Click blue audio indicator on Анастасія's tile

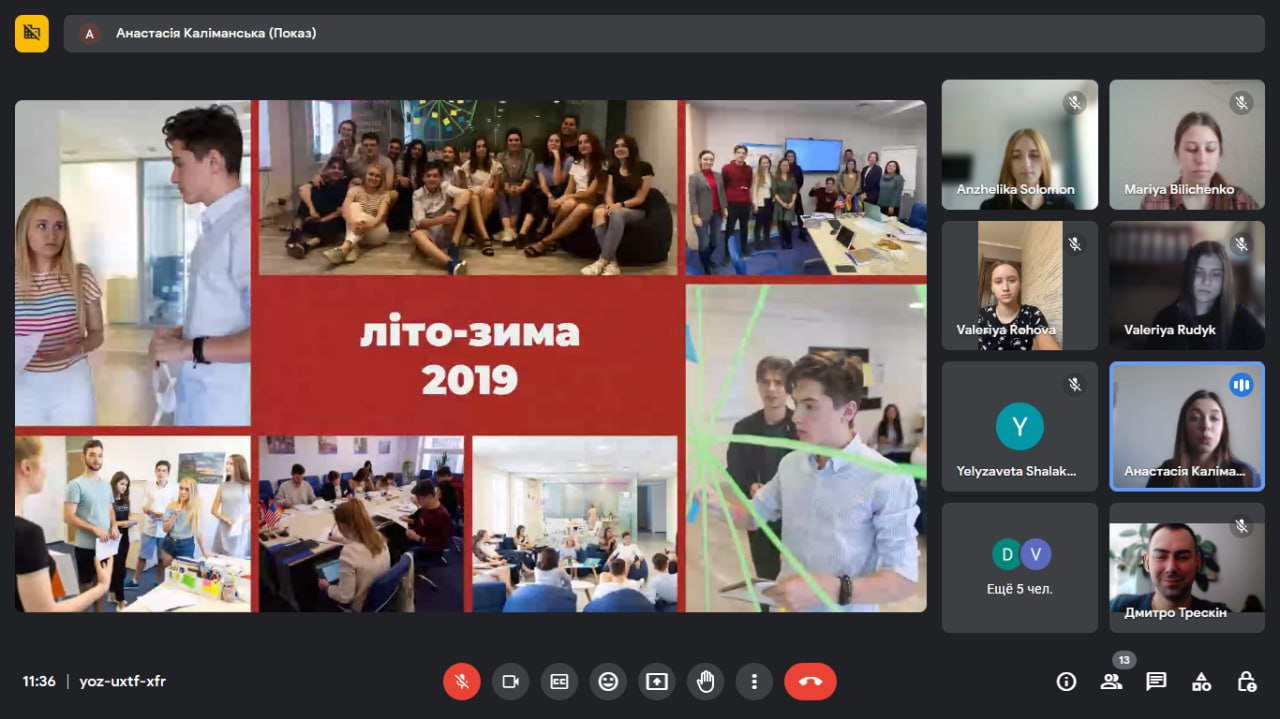point(1242,384)
